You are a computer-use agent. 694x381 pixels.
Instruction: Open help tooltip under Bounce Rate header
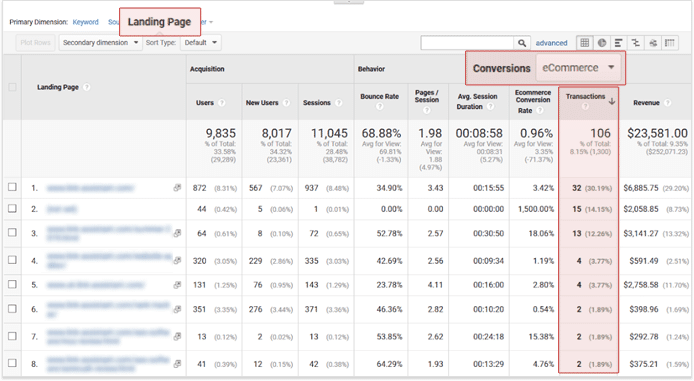coord(379,107)
